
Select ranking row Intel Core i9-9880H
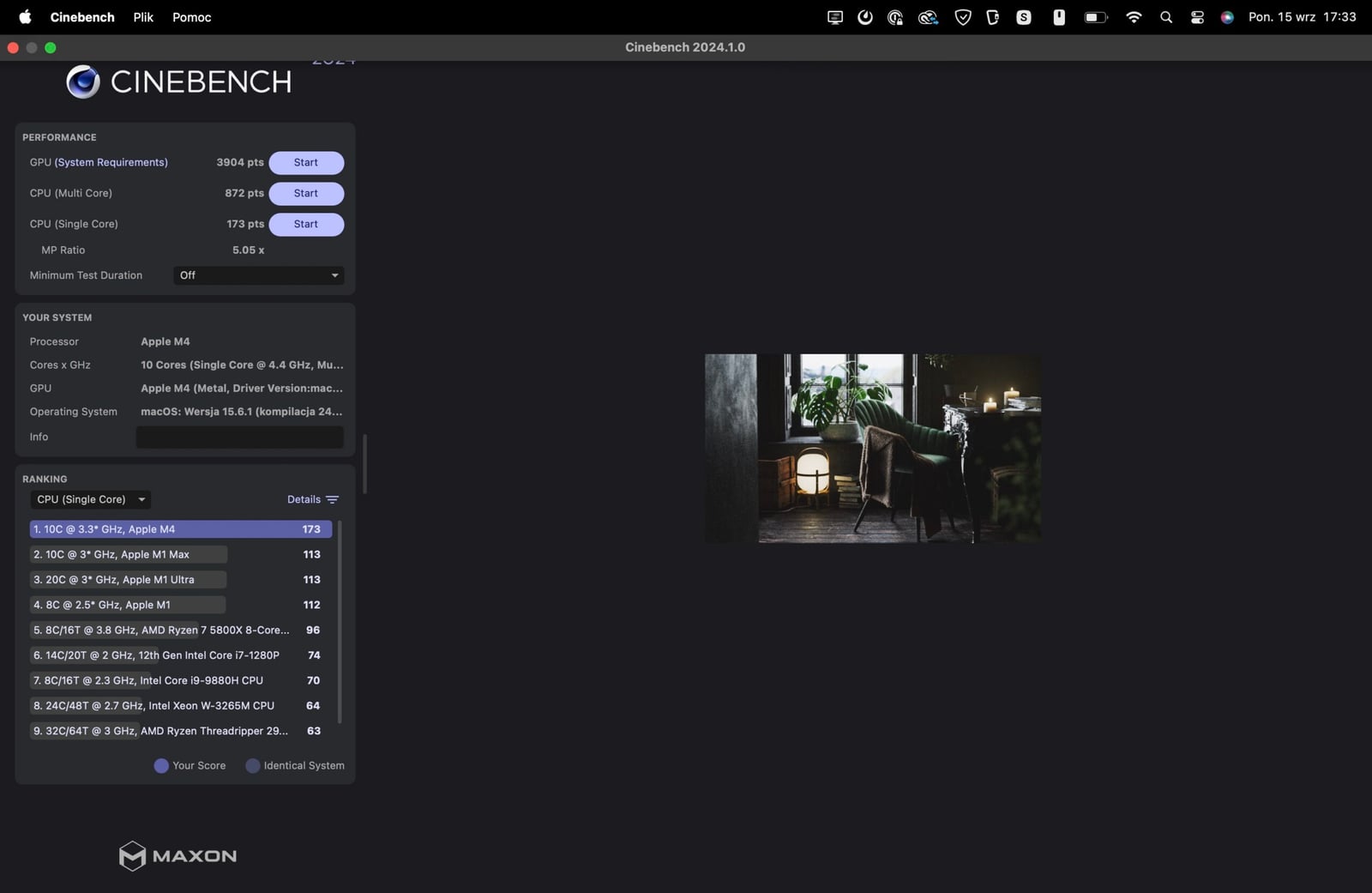(x=181, y=680)
